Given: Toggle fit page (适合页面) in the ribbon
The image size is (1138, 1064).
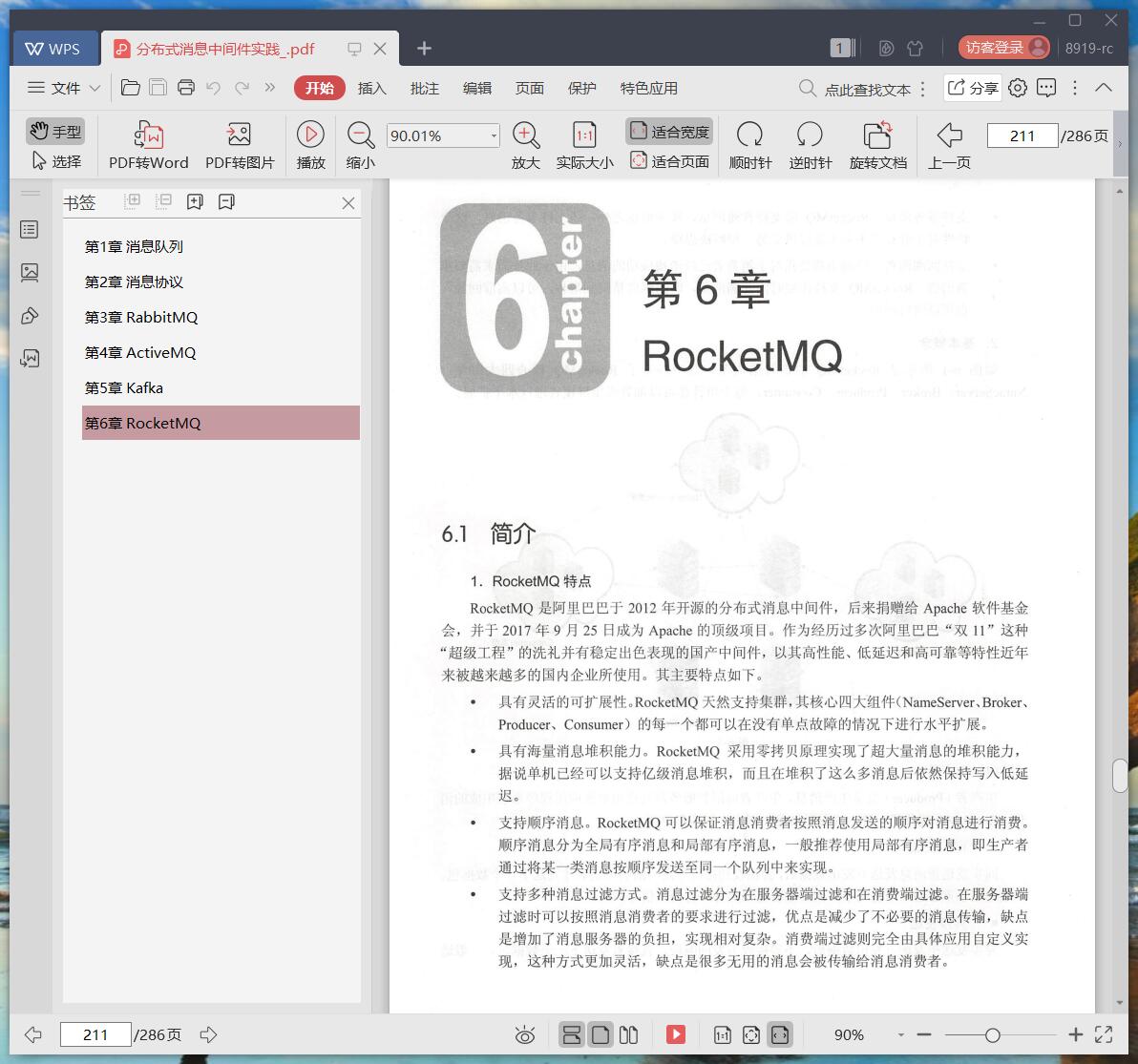Looking at the screenshot, I should (x=669, y=161).
